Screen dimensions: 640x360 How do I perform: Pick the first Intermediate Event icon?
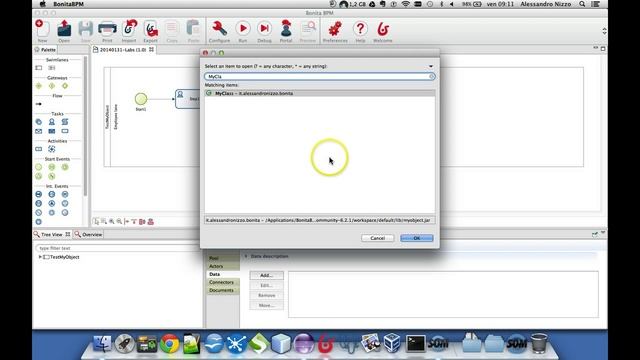(39, 194)
